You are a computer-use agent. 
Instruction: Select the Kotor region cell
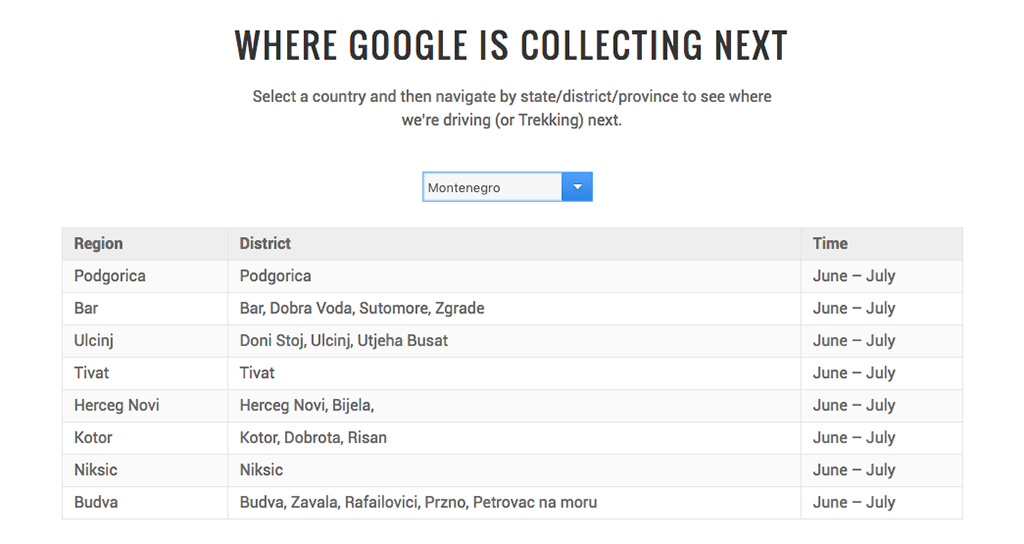coord(145,438)
